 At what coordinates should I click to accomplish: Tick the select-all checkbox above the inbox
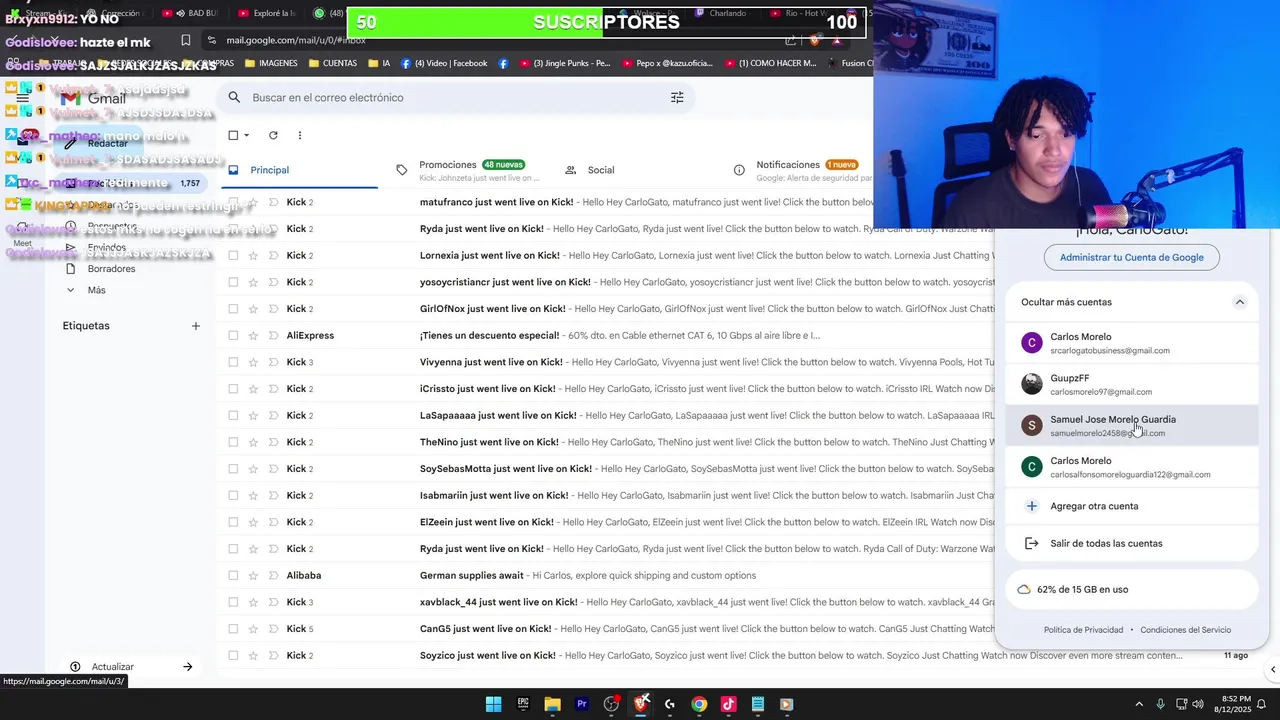tap(233, 135)
